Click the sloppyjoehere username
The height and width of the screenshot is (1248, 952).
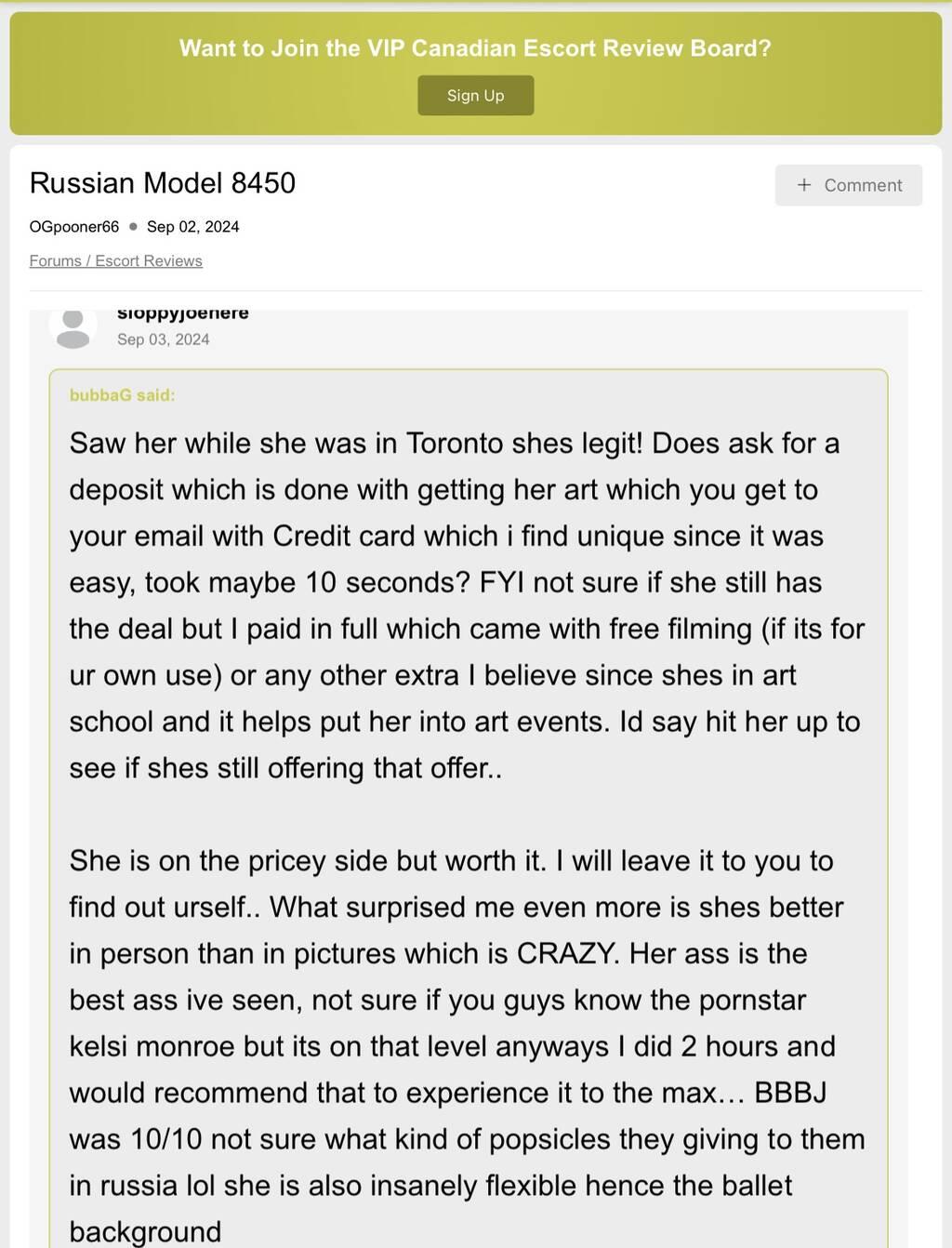[x=182, y=313]
